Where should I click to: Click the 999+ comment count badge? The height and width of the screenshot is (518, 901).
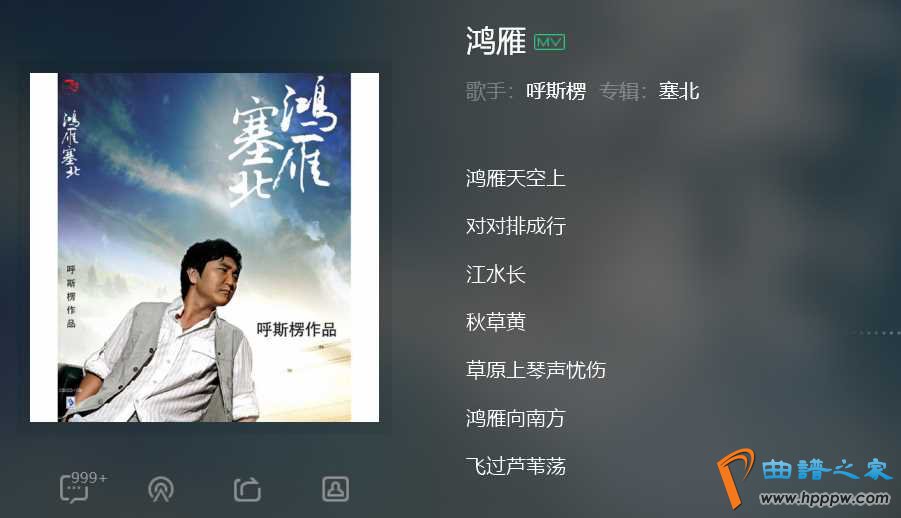89,478
